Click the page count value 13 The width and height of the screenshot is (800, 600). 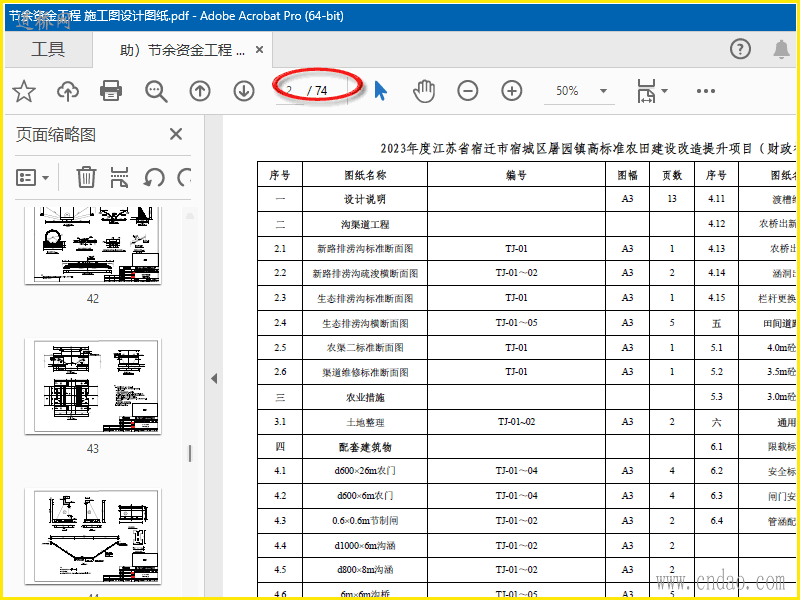[x=672, y=199]
